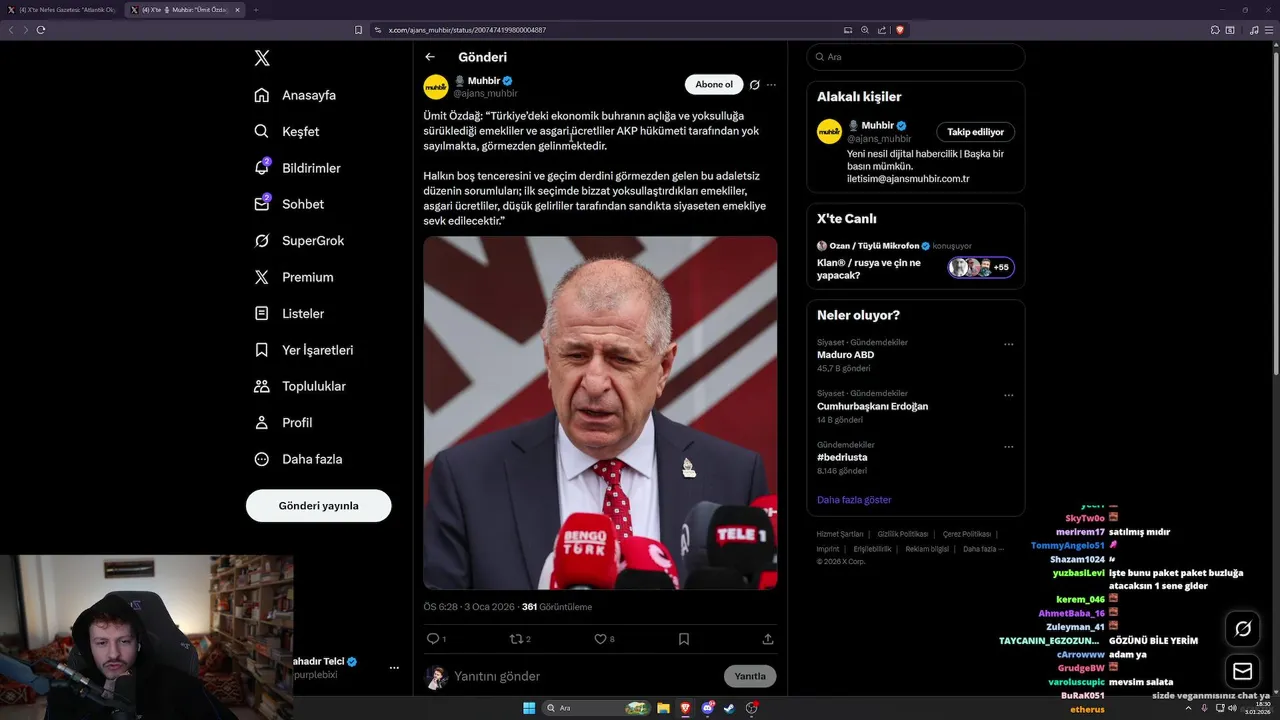Open the Ümit Özdağ photo
This screenshot has width=1280, height=720.
(x=600, y=413)
